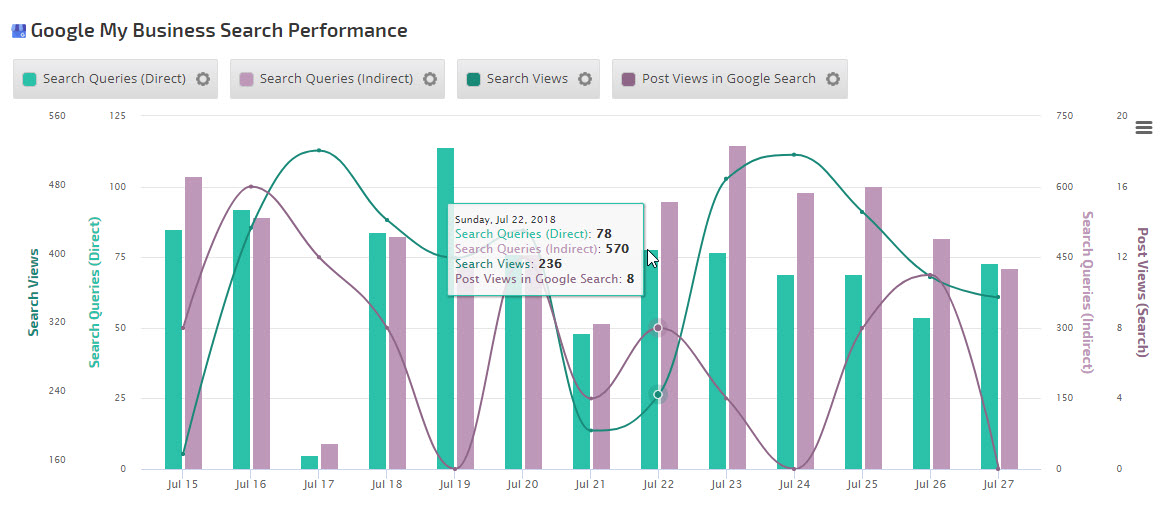Click the Google My Business store icon
Viewport: 1161px width, 528px height.
(x=19, y=31)
